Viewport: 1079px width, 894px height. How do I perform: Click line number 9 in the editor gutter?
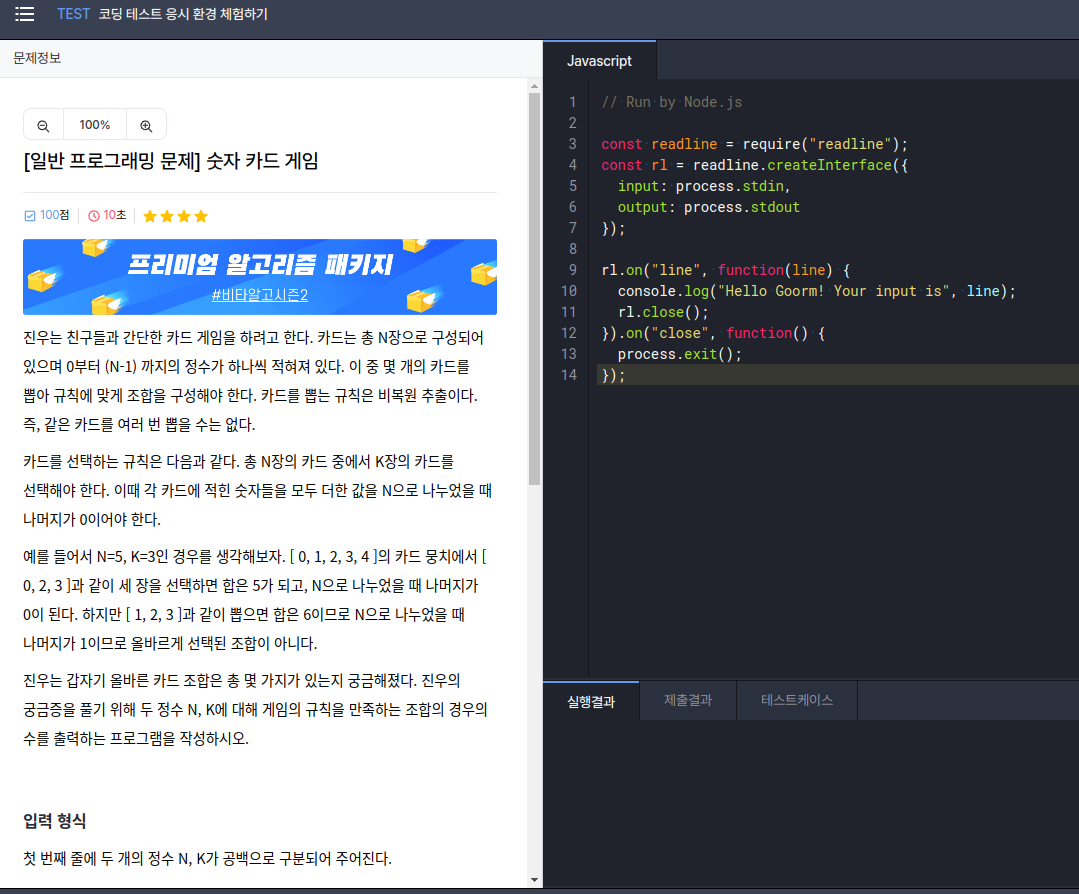573,270
